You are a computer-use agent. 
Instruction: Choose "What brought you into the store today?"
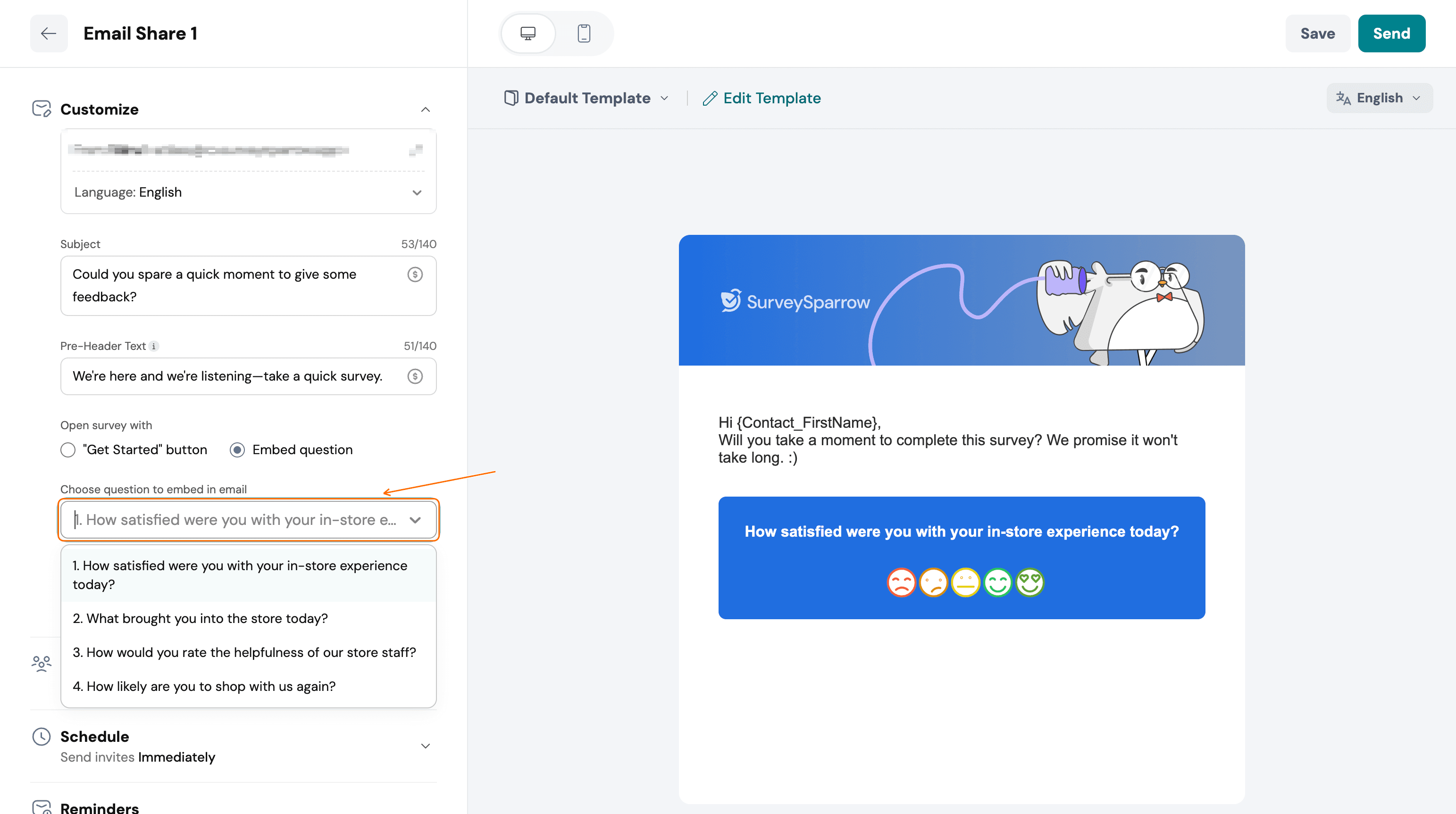249,619
